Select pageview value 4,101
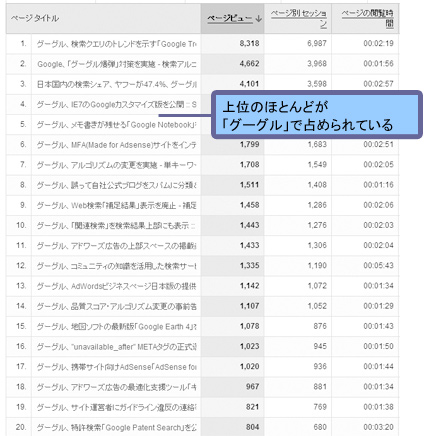 (249, 84)
